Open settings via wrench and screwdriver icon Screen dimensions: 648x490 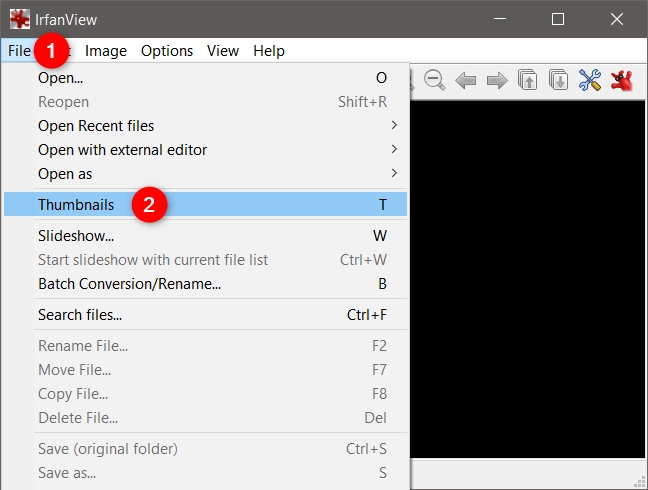coord(590,80)
